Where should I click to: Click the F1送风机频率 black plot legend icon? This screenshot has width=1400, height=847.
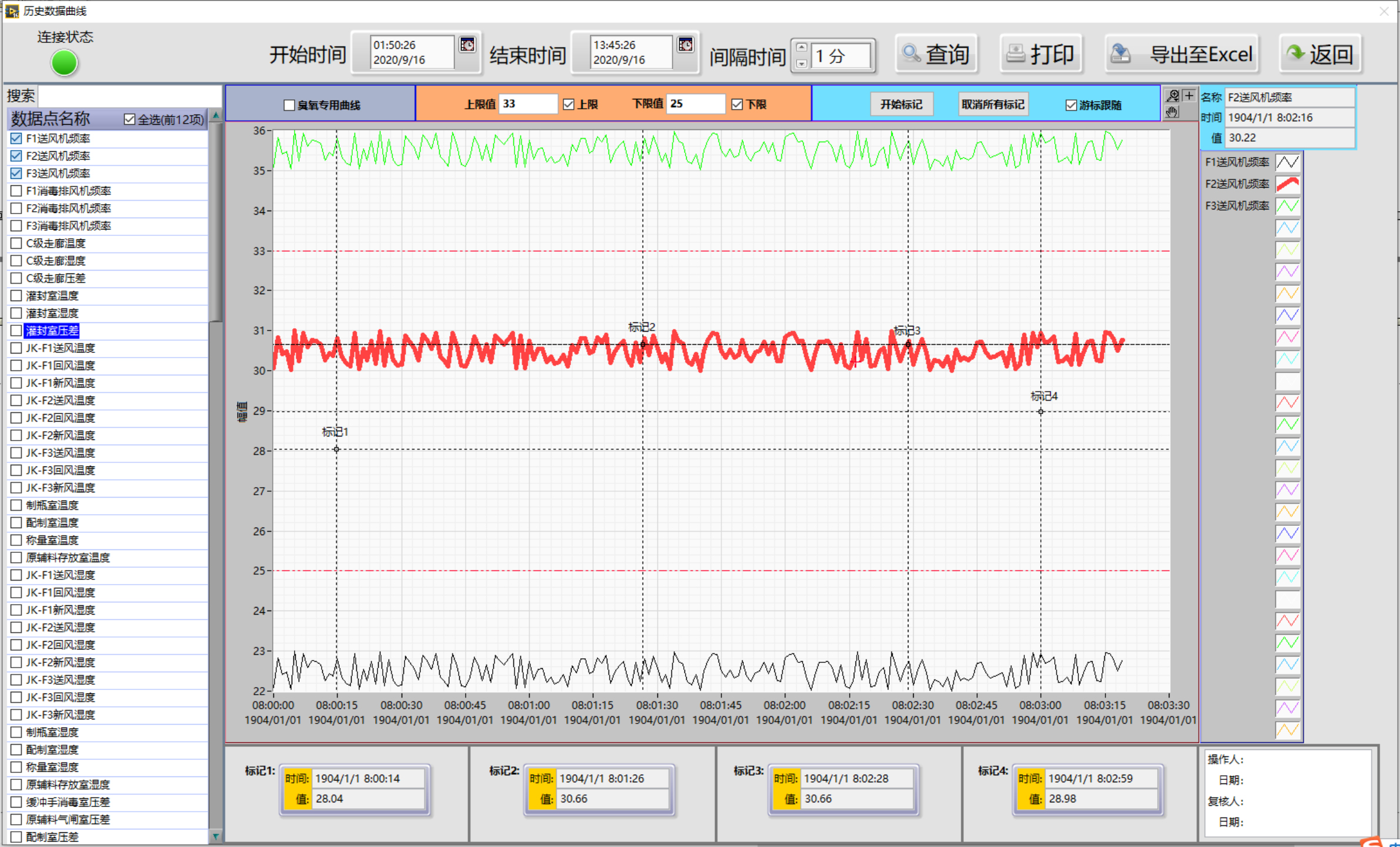1287,162
